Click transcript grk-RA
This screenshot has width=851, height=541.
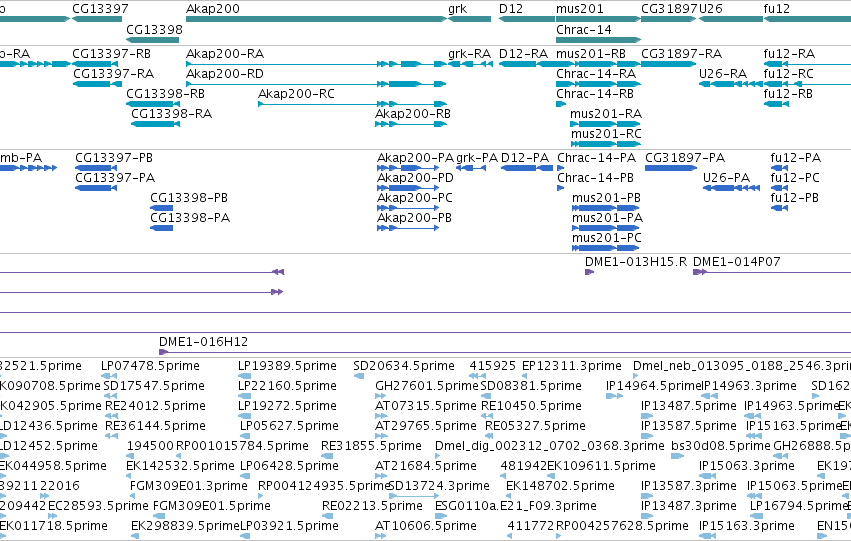point(470,64)
